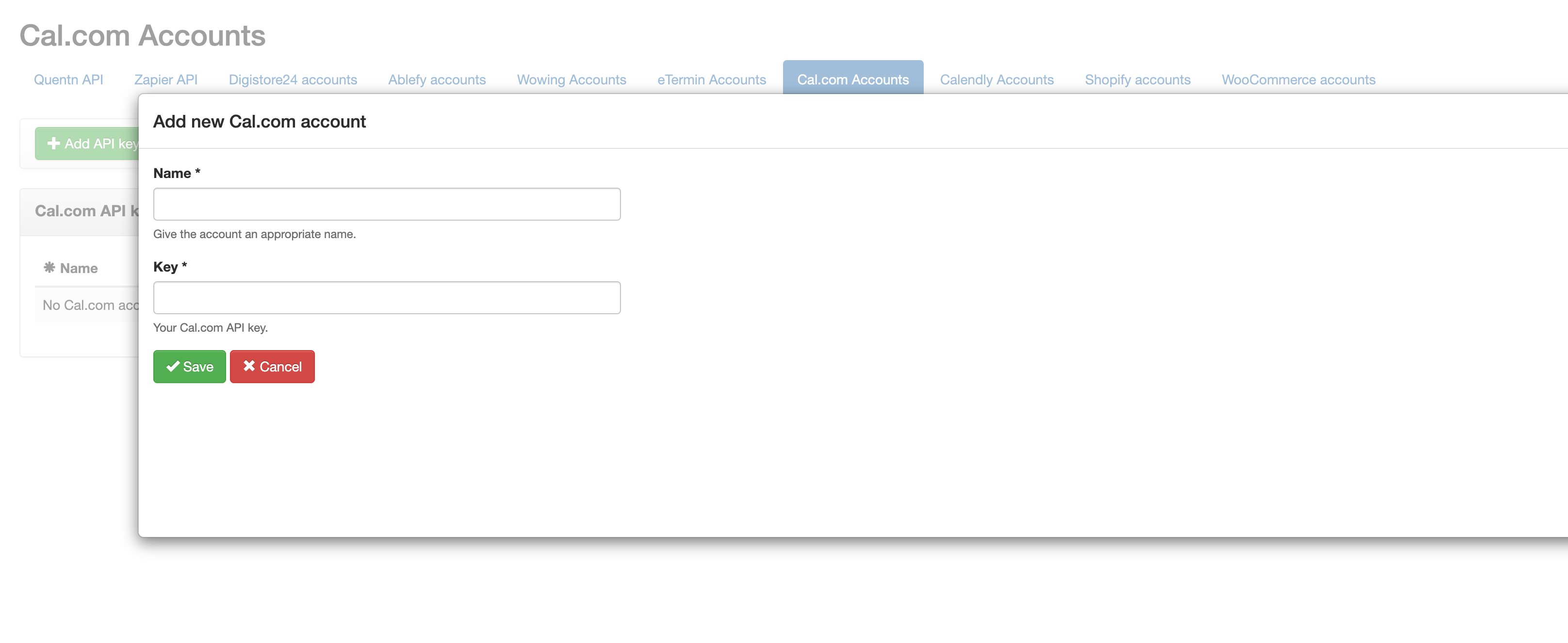
Task: Click the Cancel button X icon
Action: point(249,366)
